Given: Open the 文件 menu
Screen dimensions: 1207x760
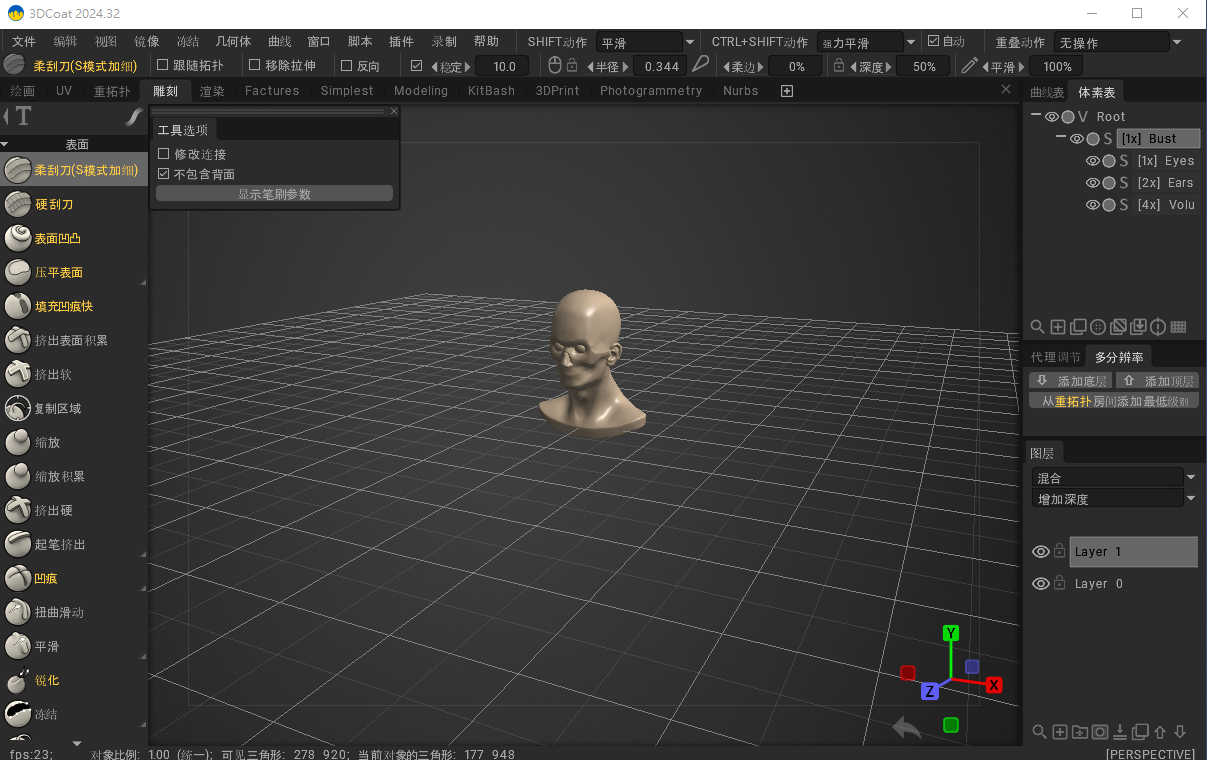Looking at the screenshot, I should (x=23, y=41).
